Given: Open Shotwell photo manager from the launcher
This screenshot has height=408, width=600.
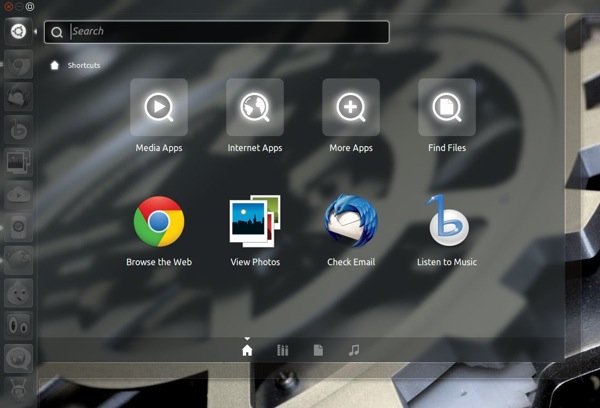Looking at the screenshot, I should click(18, 162).
